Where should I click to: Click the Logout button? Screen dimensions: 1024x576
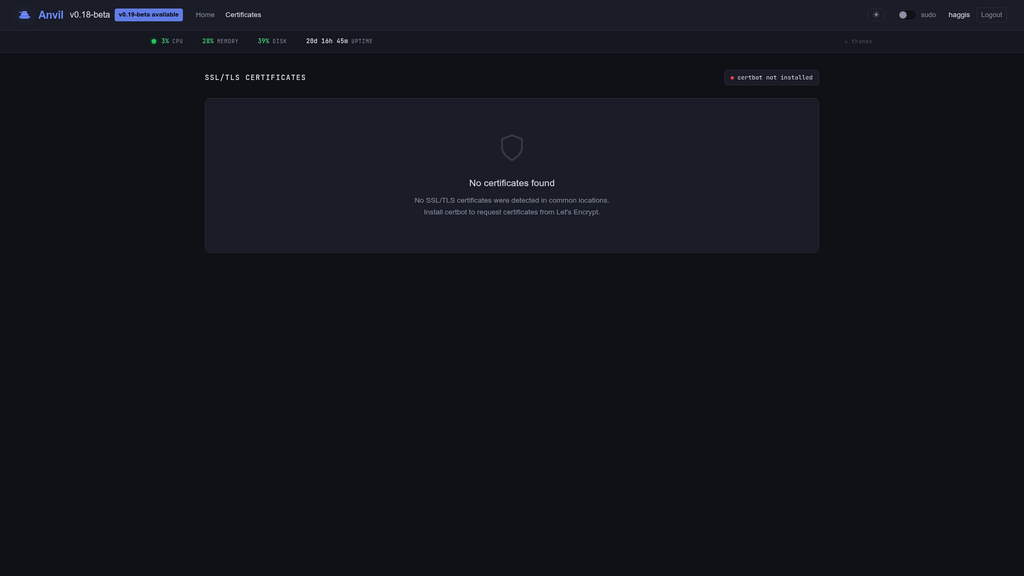tap(991, 14)
